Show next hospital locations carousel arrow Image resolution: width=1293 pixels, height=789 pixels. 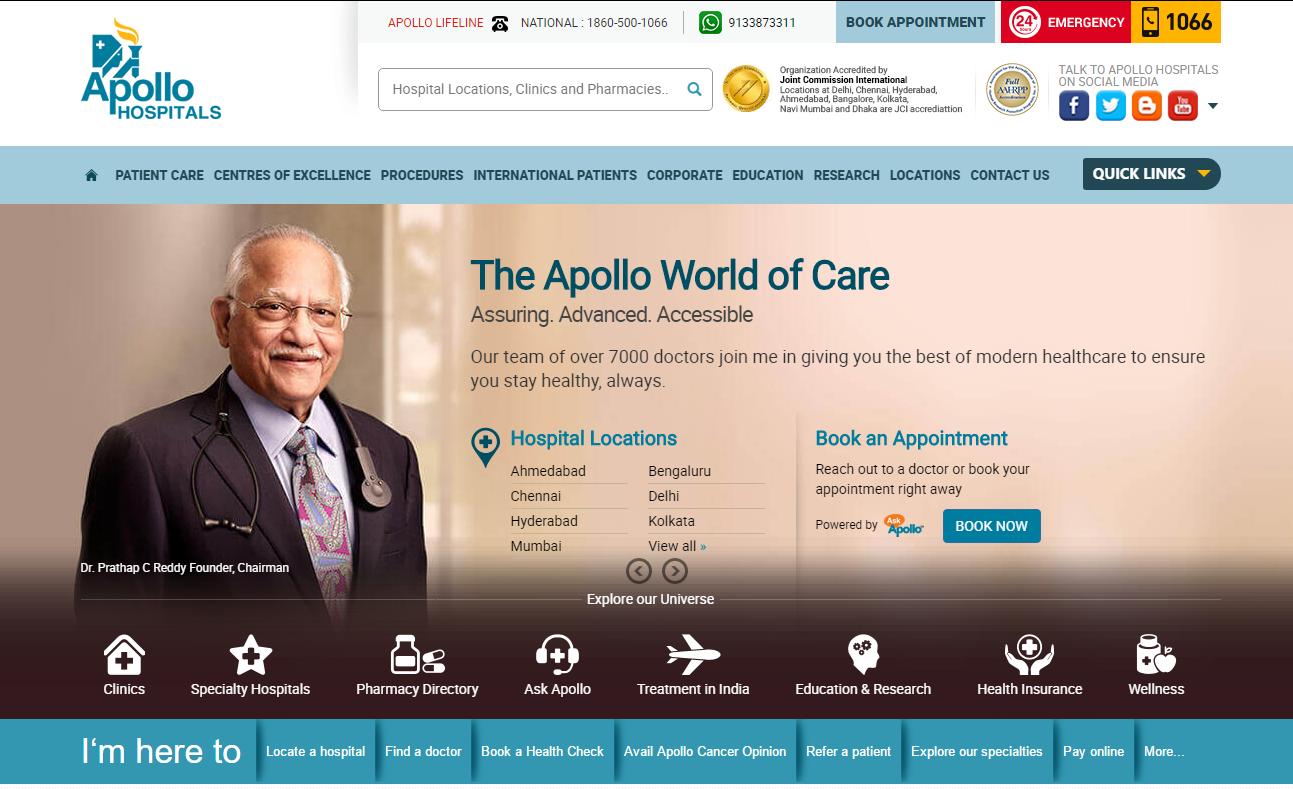coord(675,571)
